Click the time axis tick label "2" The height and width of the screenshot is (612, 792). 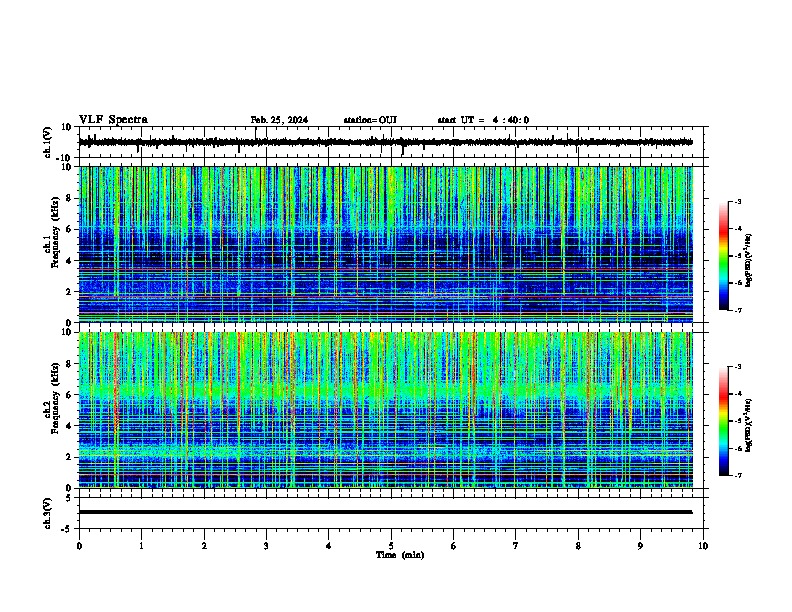(204, 545)
